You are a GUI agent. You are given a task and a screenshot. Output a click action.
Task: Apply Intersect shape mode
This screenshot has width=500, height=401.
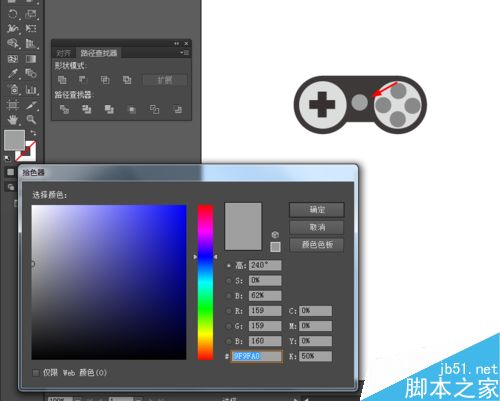click(105, 80)
